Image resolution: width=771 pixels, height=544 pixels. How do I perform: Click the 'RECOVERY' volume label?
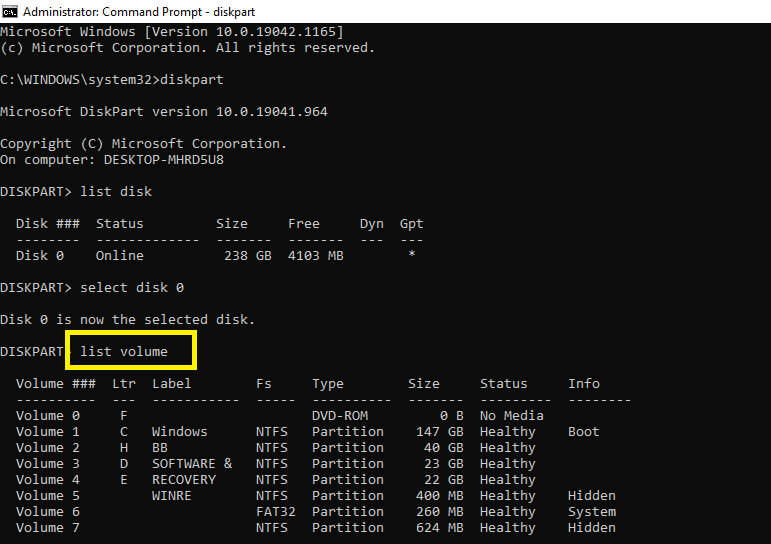point(184,480)
